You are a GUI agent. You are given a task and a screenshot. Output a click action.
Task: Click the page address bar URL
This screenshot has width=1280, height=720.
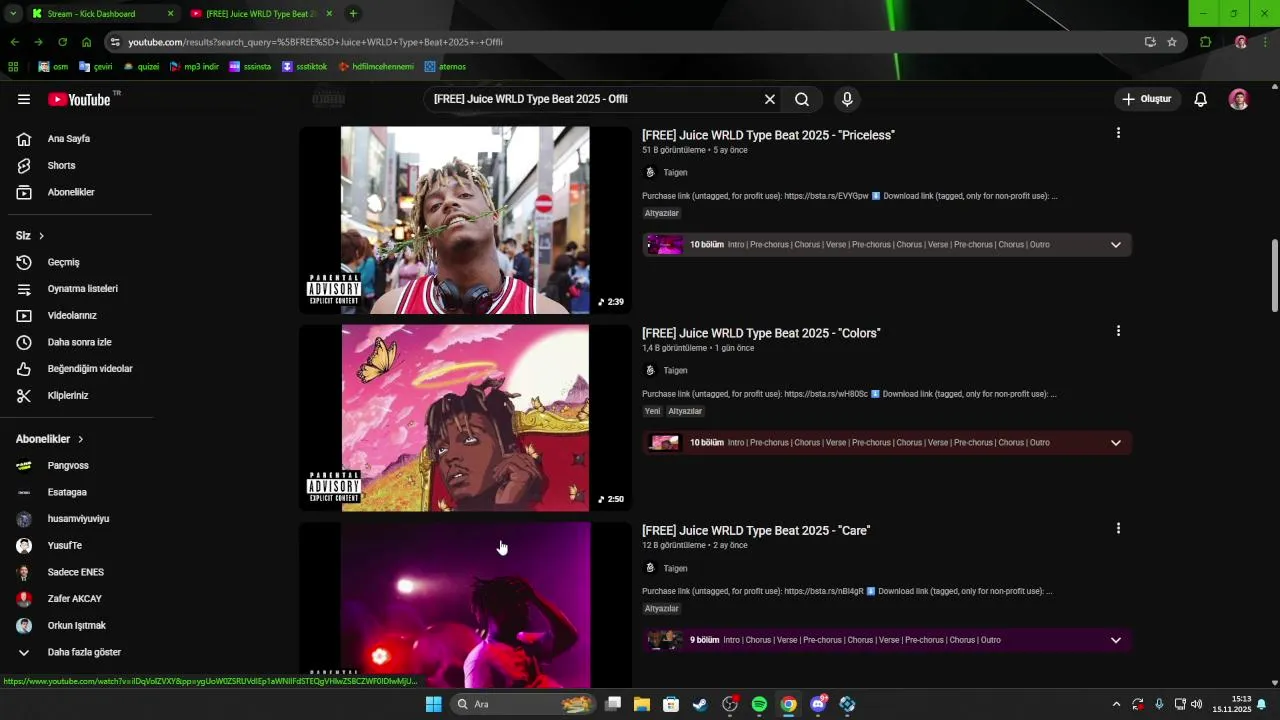[315, 42]
